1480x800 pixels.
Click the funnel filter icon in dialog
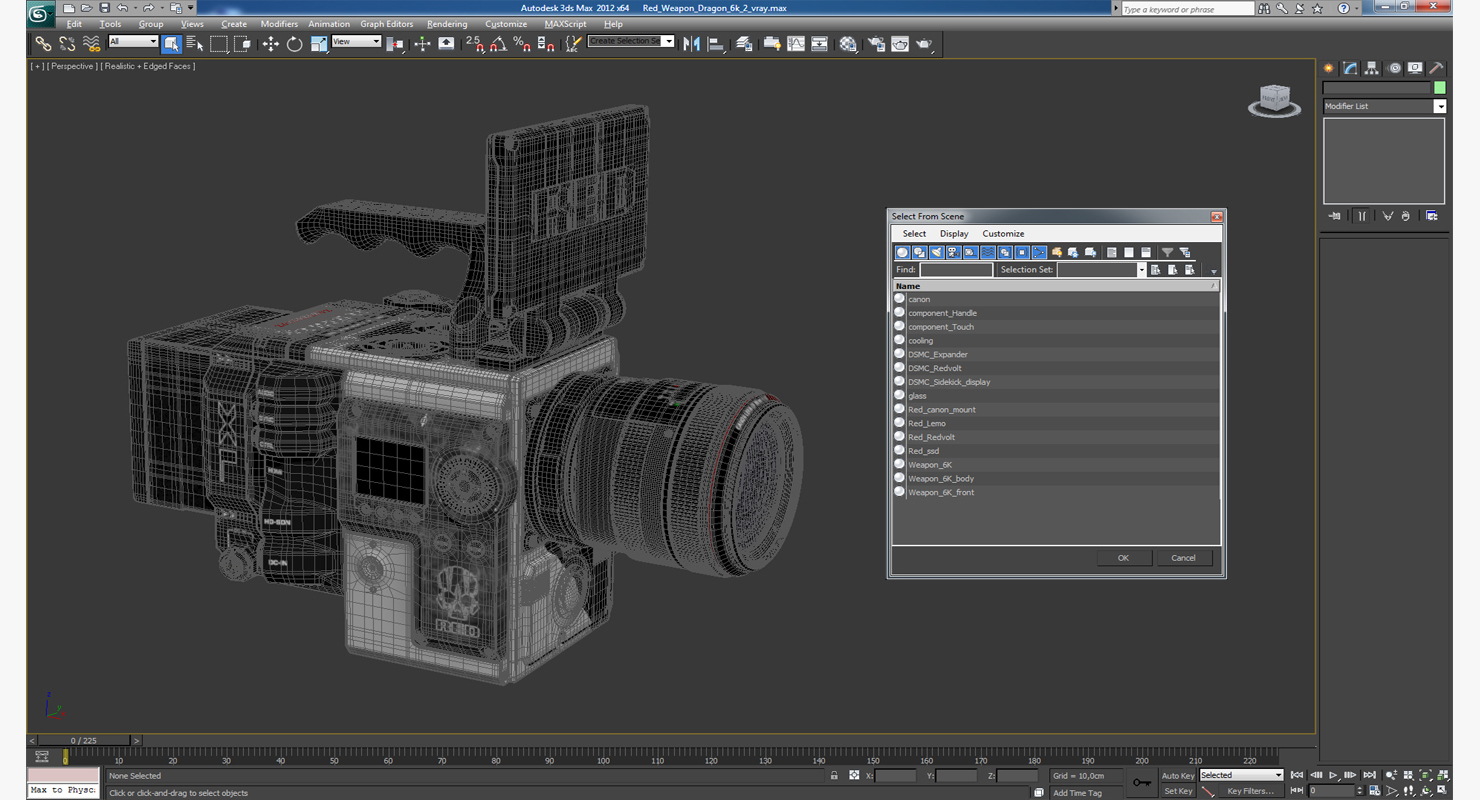[1167, 253]
